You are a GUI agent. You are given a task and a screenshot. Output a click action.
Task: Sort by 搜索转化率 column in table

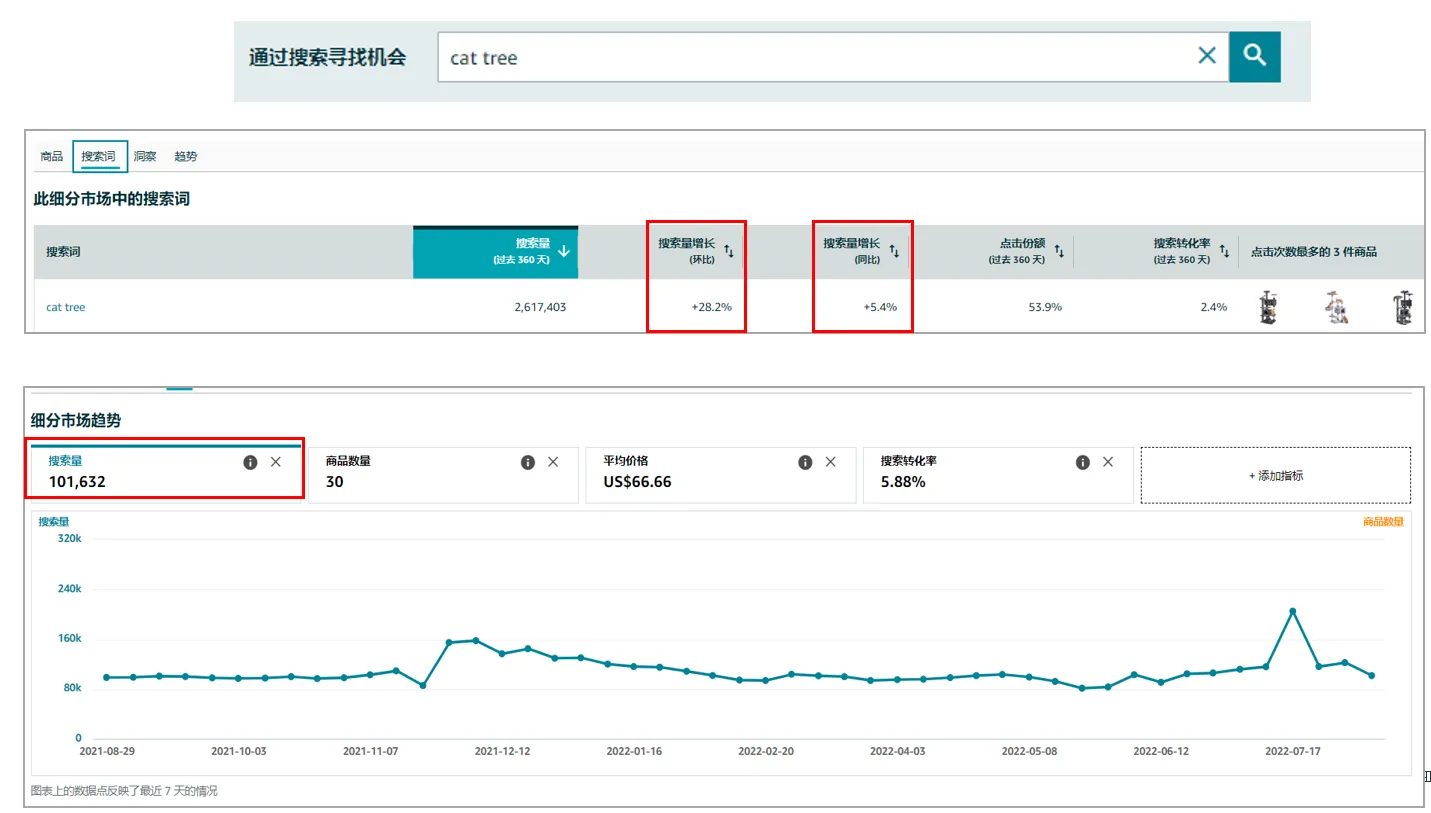[x=1224, y=251]
